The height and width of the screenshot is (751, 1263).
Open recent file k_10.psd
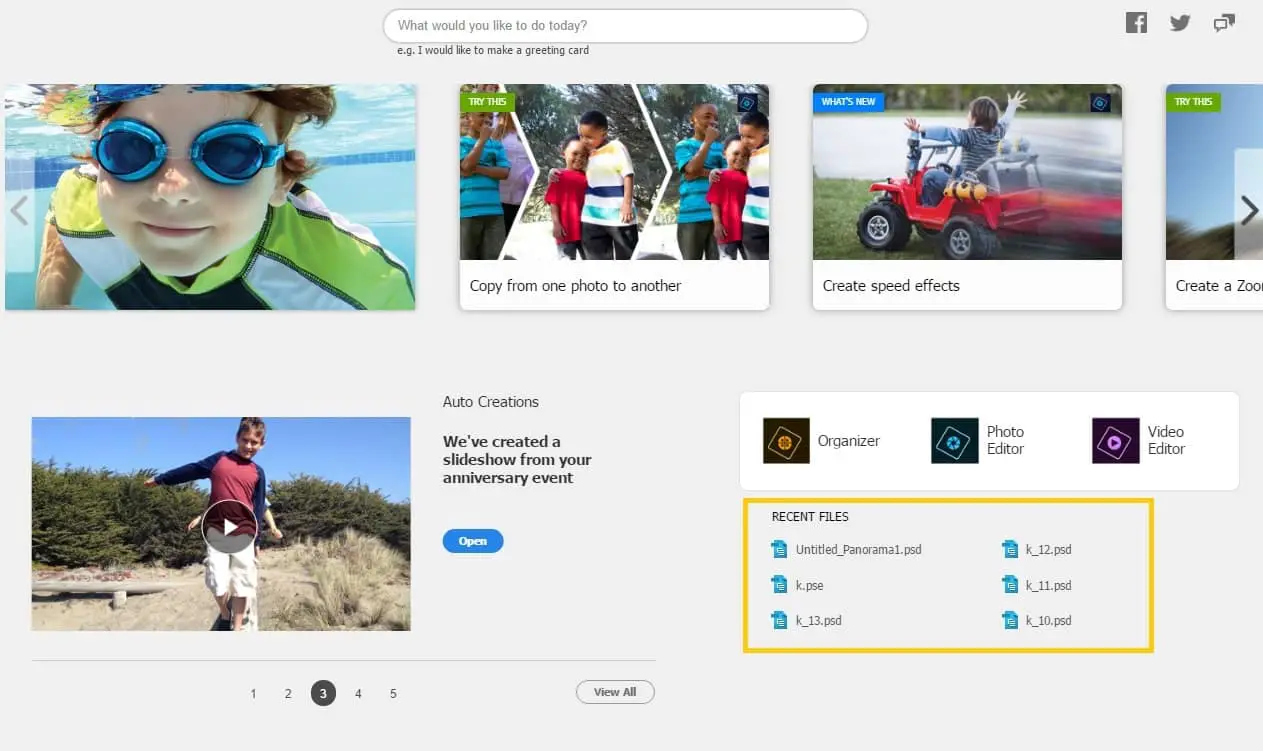pyautogui.click(x=1047, y=621)
